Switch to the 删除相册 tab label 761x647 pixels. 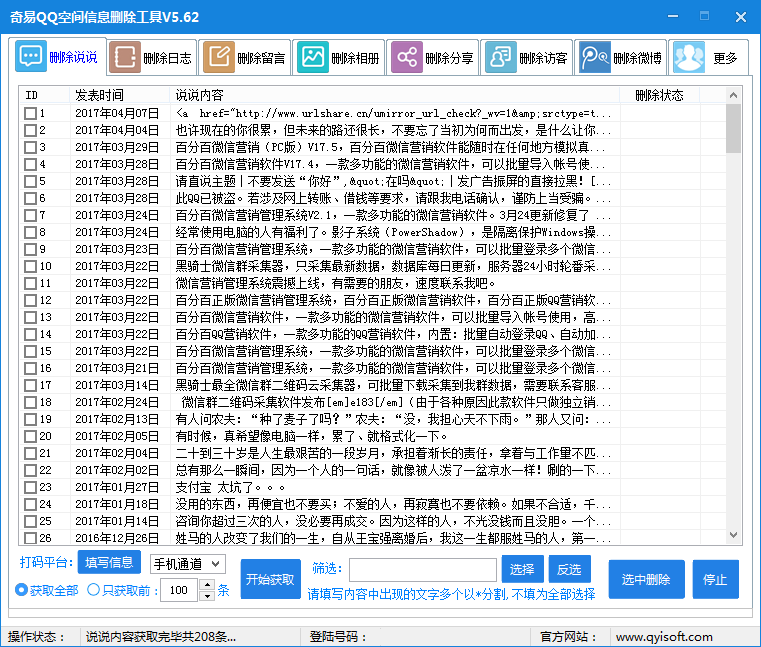pyautogui.click(x=355, y=59)
